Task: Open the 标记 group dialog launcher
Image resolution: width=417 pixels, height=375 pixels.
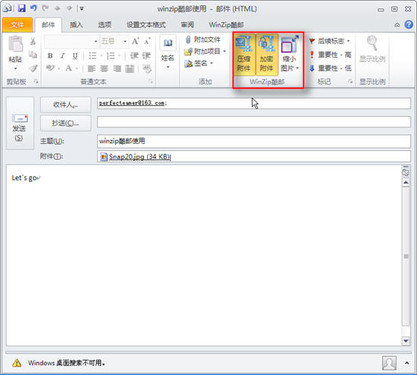Action: pyautogui.click(x=350, y=82)
